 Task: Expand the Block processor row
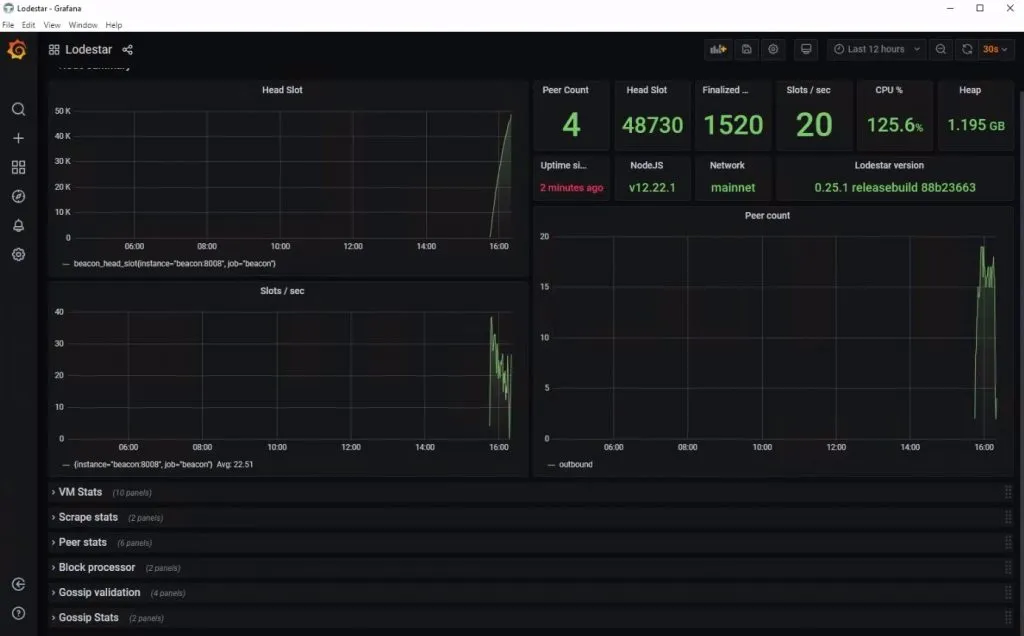click(x=97, y=567)
